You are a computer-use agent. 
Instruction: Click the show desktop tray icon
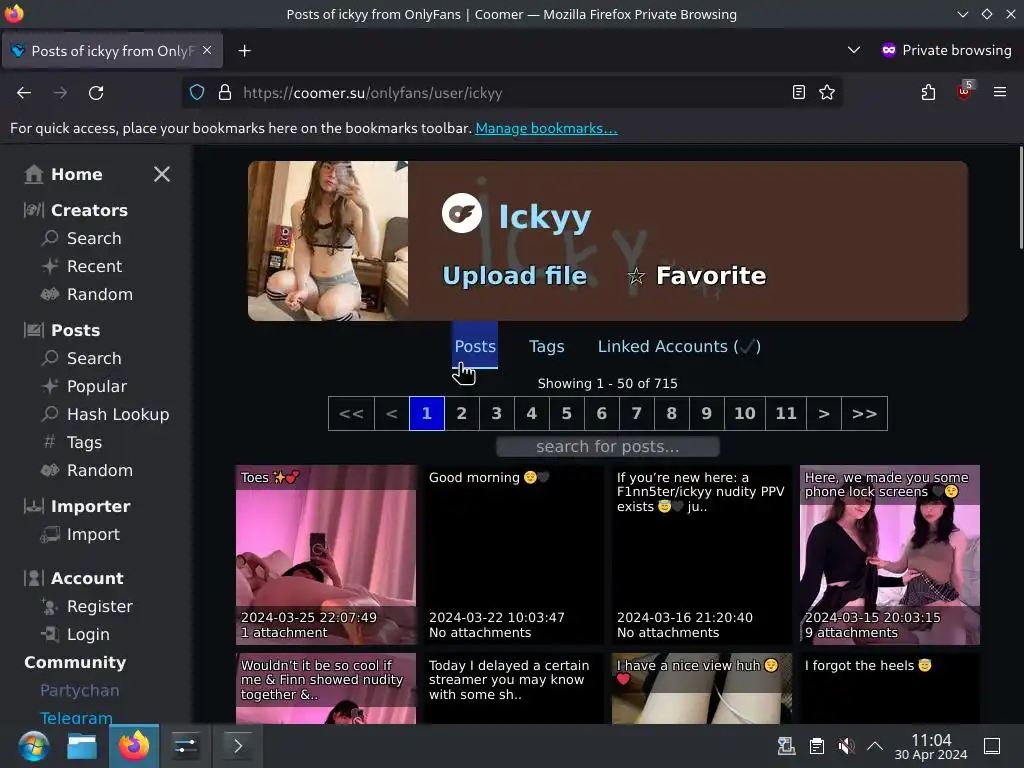992,746
